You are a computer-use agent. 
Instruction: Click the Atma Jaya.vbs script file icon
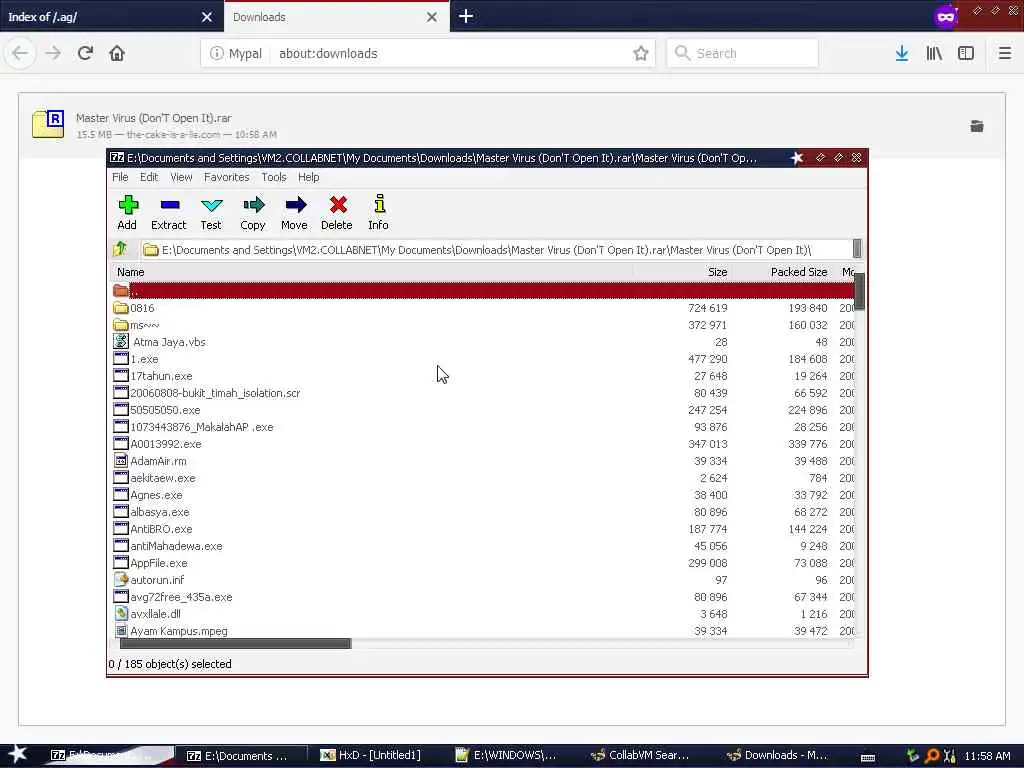(x=121, y=341)
